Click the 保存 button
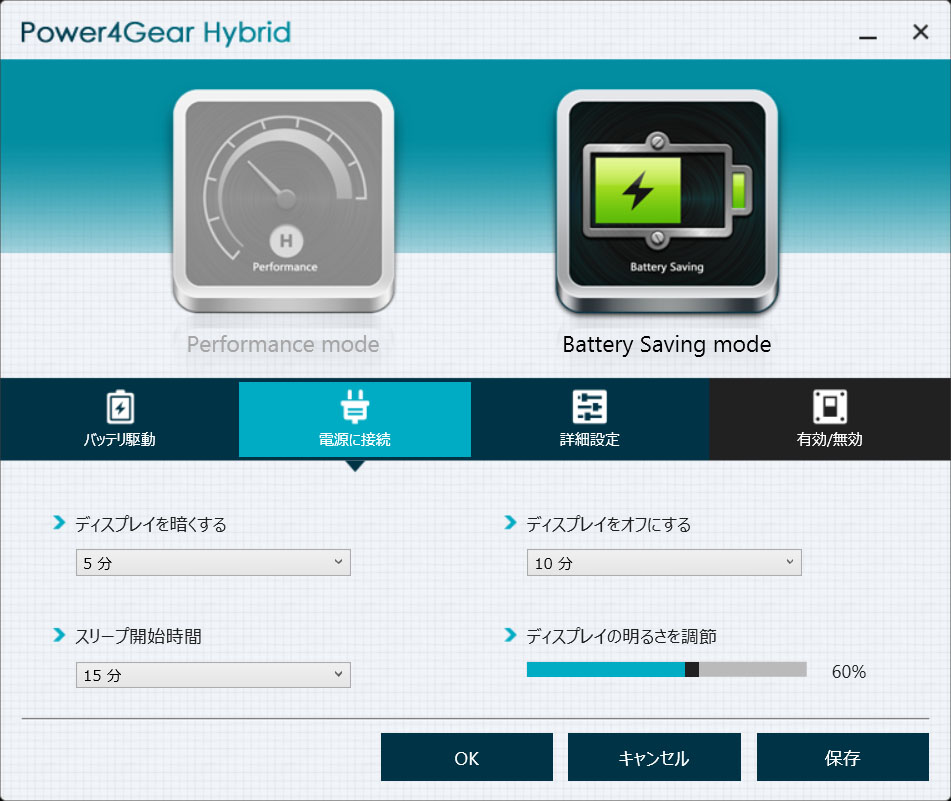Screen dimensions: 951x801 pos(842,757)
